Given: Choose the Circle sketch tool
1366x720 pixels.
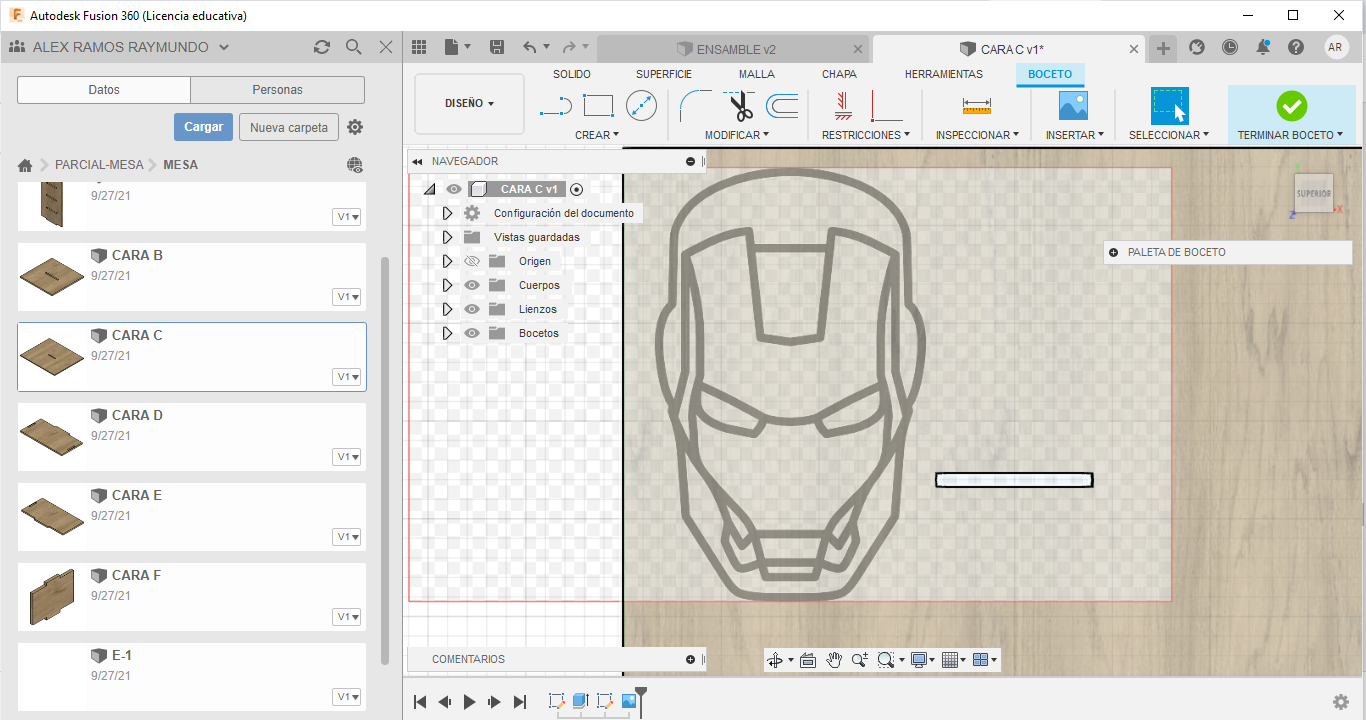Looking at the screenshot, I should pos(641,106).
